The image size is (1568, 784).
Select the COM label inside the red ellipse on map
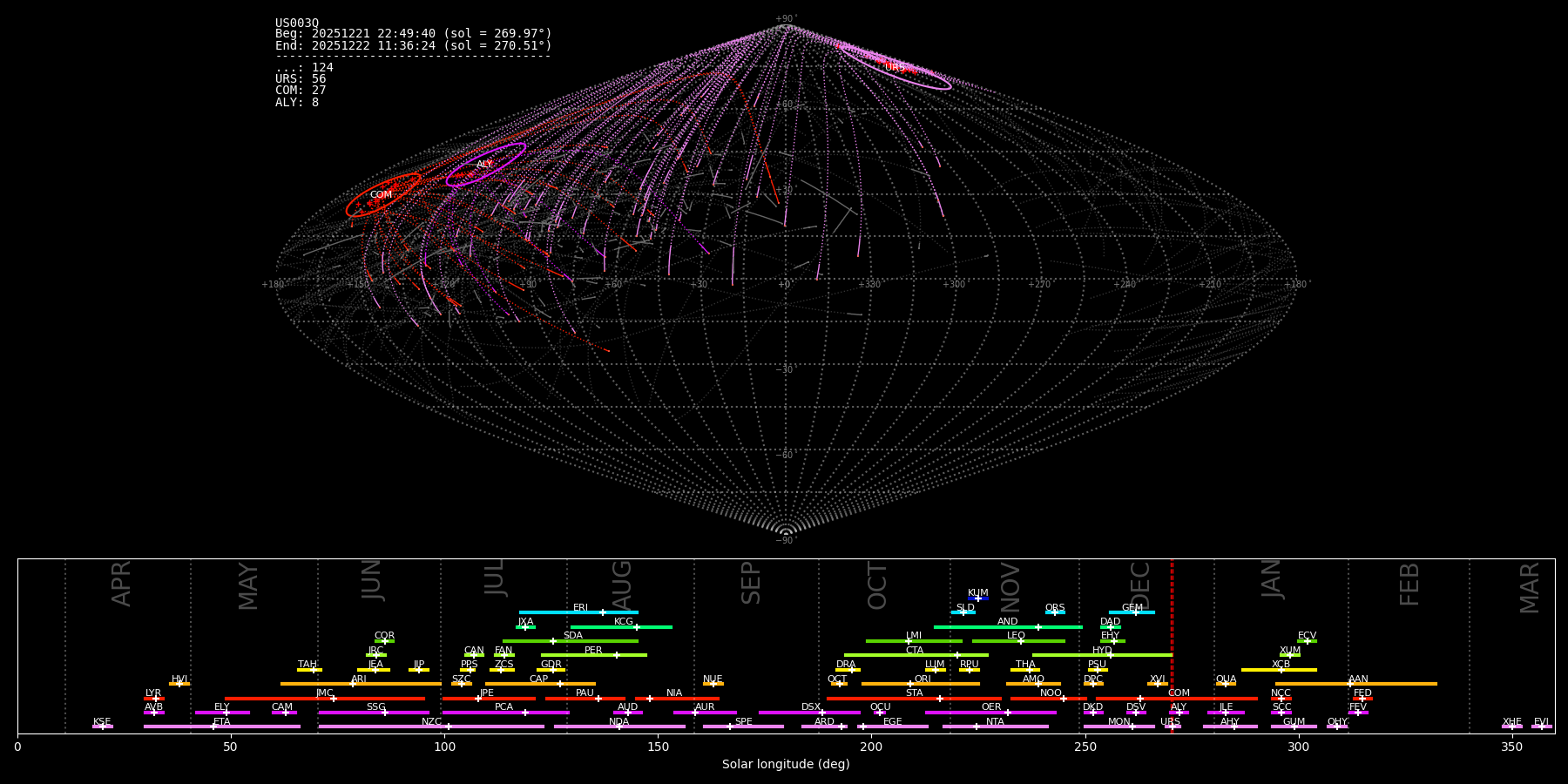coord(381,195)
